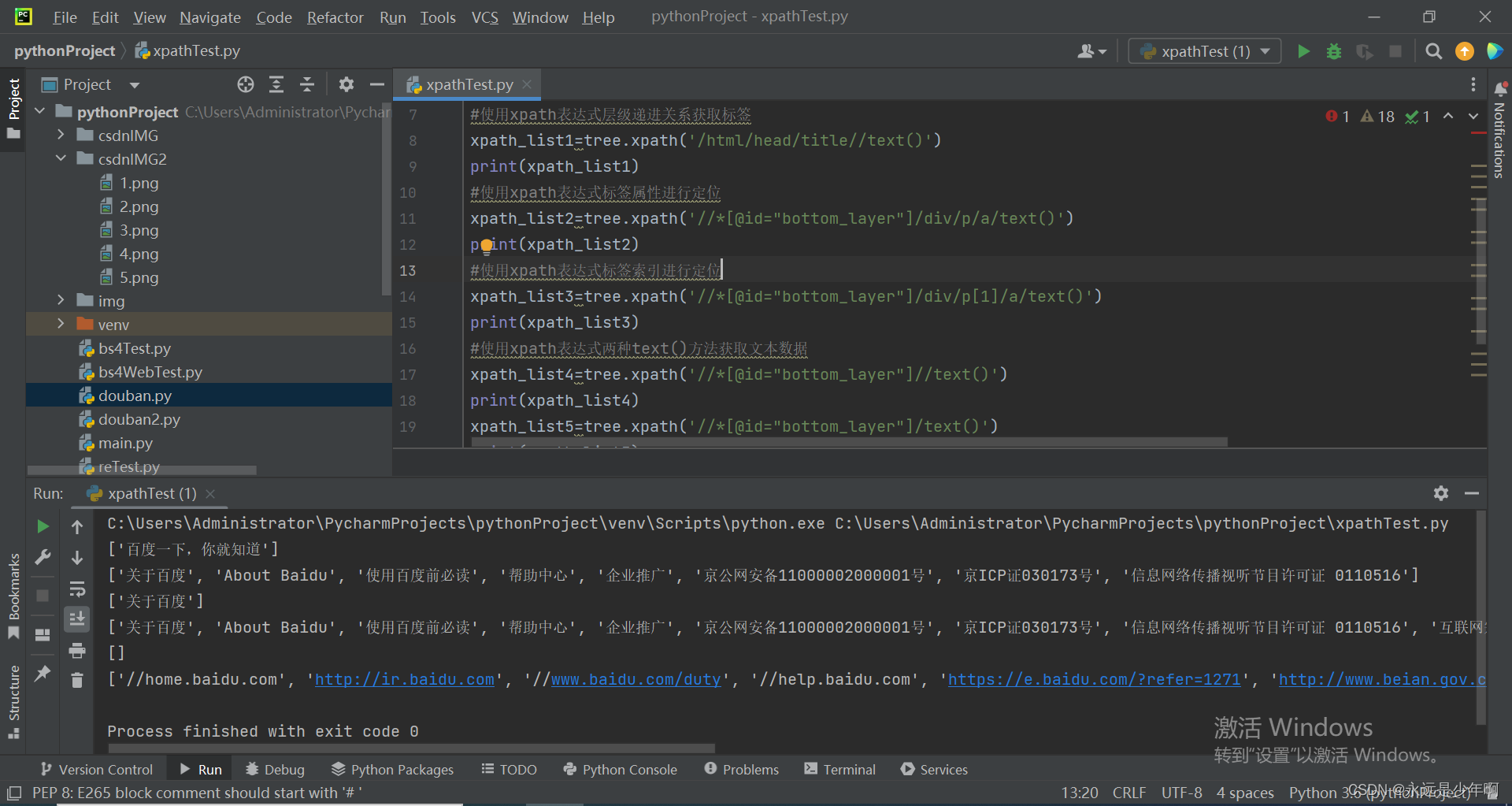The image size is (1512, 806).
Task: Open the JetBrains Toolbox colorful icon
Action: [x=1494, y=51]
